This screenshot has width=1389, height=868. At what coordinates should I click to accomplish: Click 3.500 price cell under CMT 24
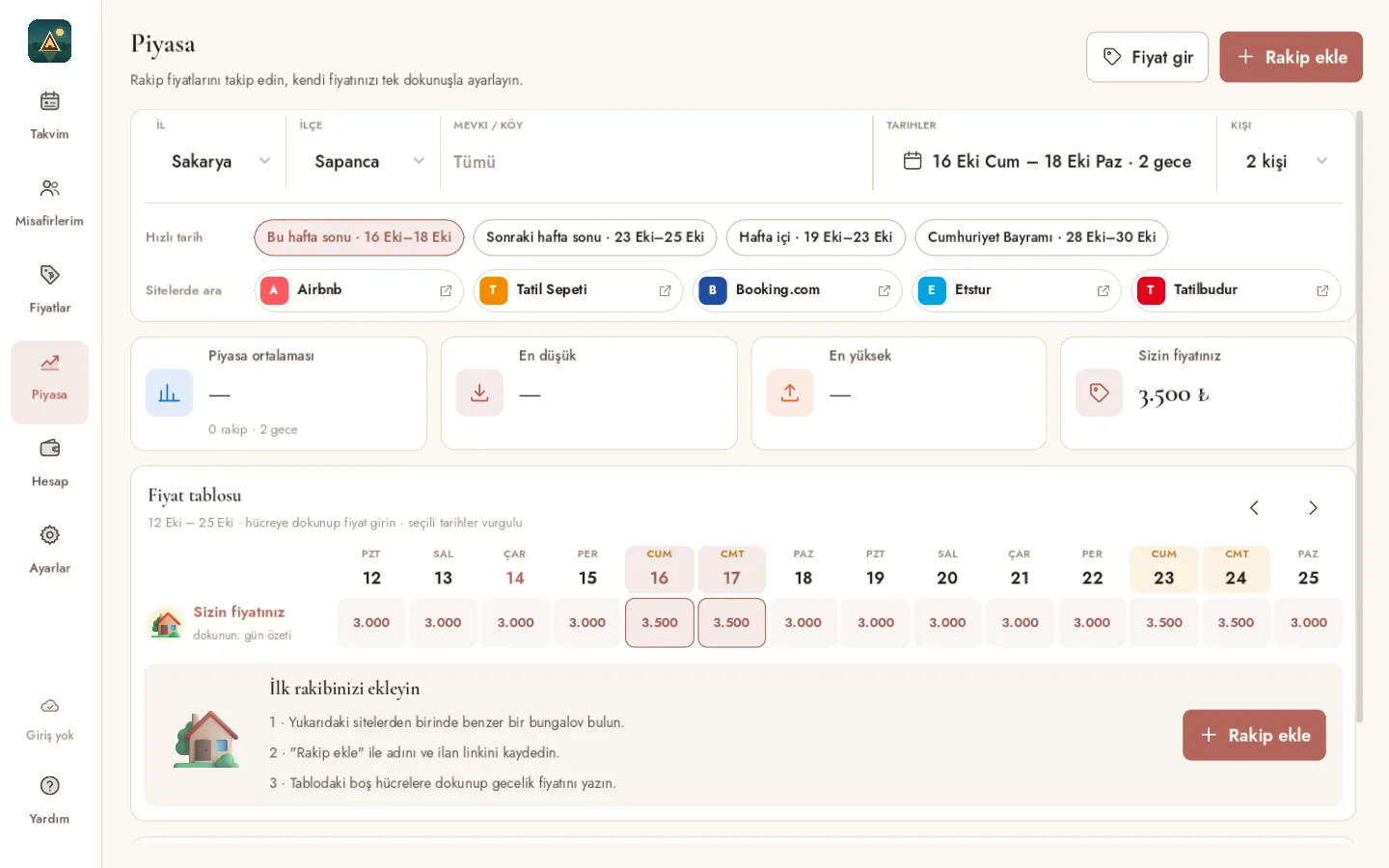[1236, 623]
